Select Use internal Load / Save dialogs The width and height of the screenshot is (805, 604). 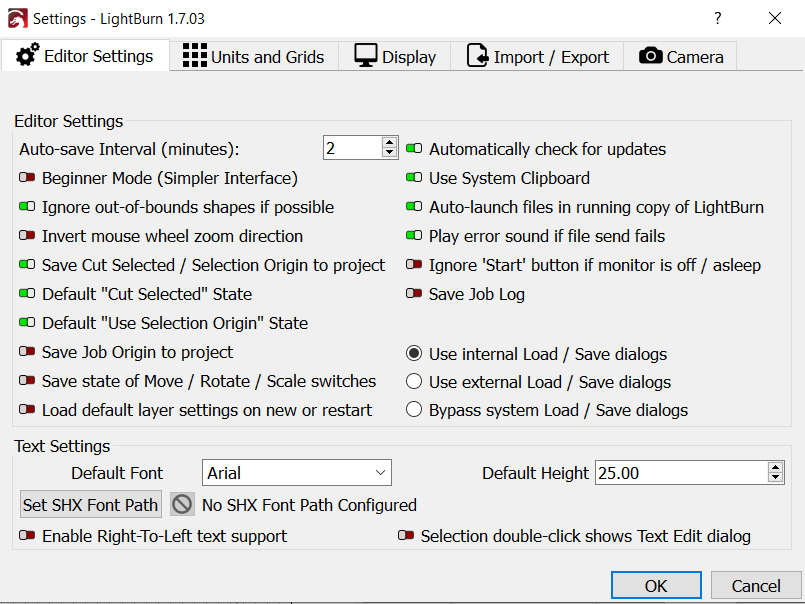[414, 353]
